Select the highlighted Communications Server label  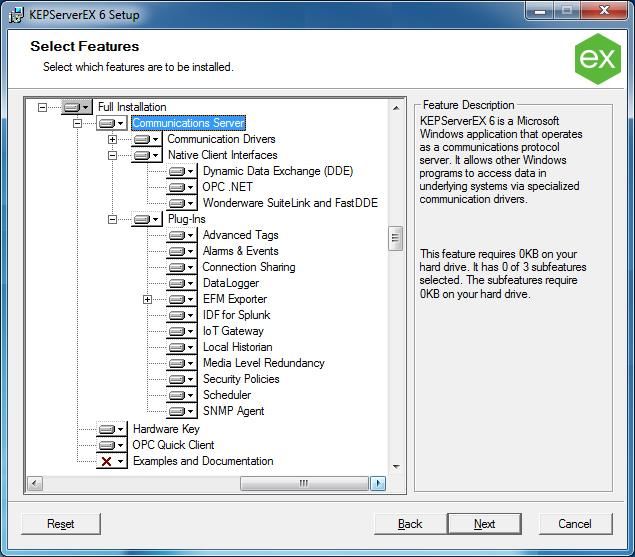(x=188, y=123)
